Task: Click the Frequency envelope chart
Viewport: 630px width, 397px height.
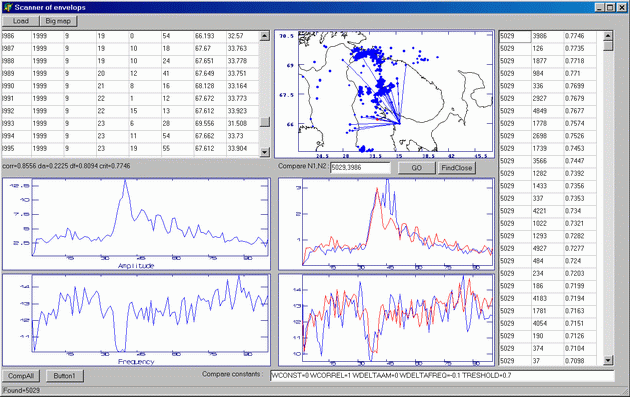Action: (136, 320)
